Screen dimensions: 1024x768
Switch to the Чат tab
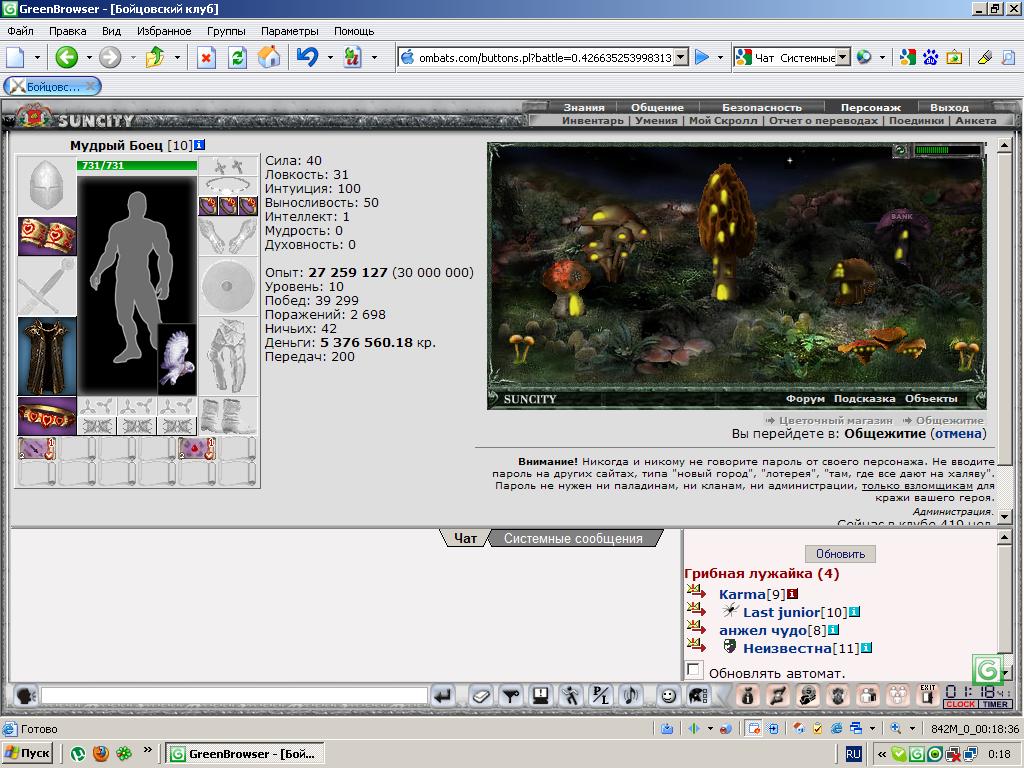click(x=465, y=538)
